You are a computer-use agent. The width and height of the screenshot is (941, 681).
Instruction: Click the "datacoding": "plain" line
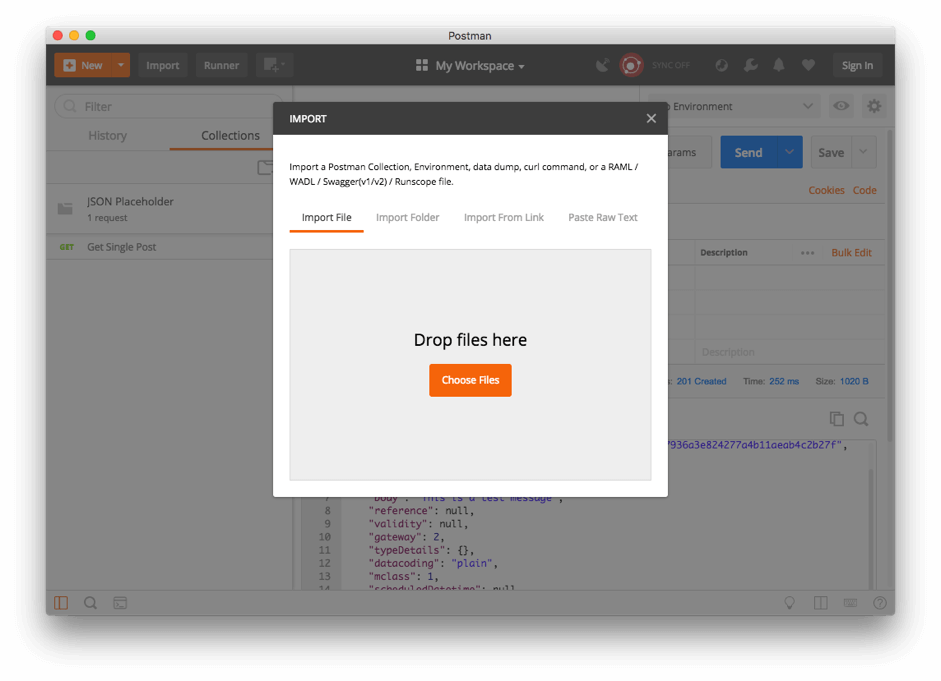click(433, 563)
